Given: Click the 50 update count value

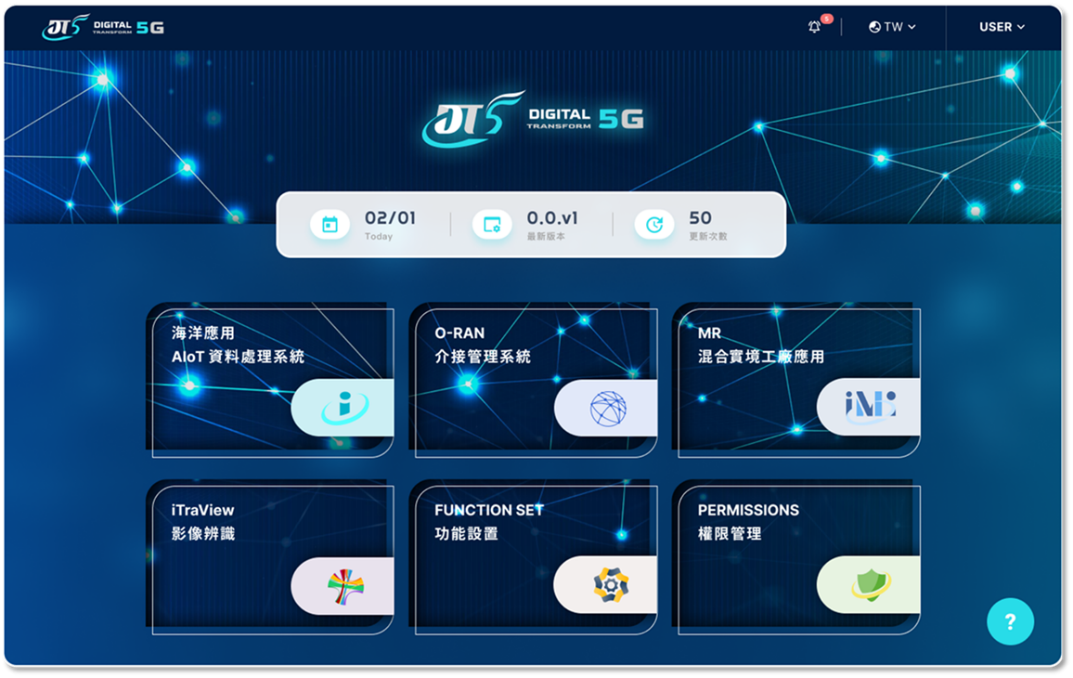Looking at the screenshot, I should [700, 218].
